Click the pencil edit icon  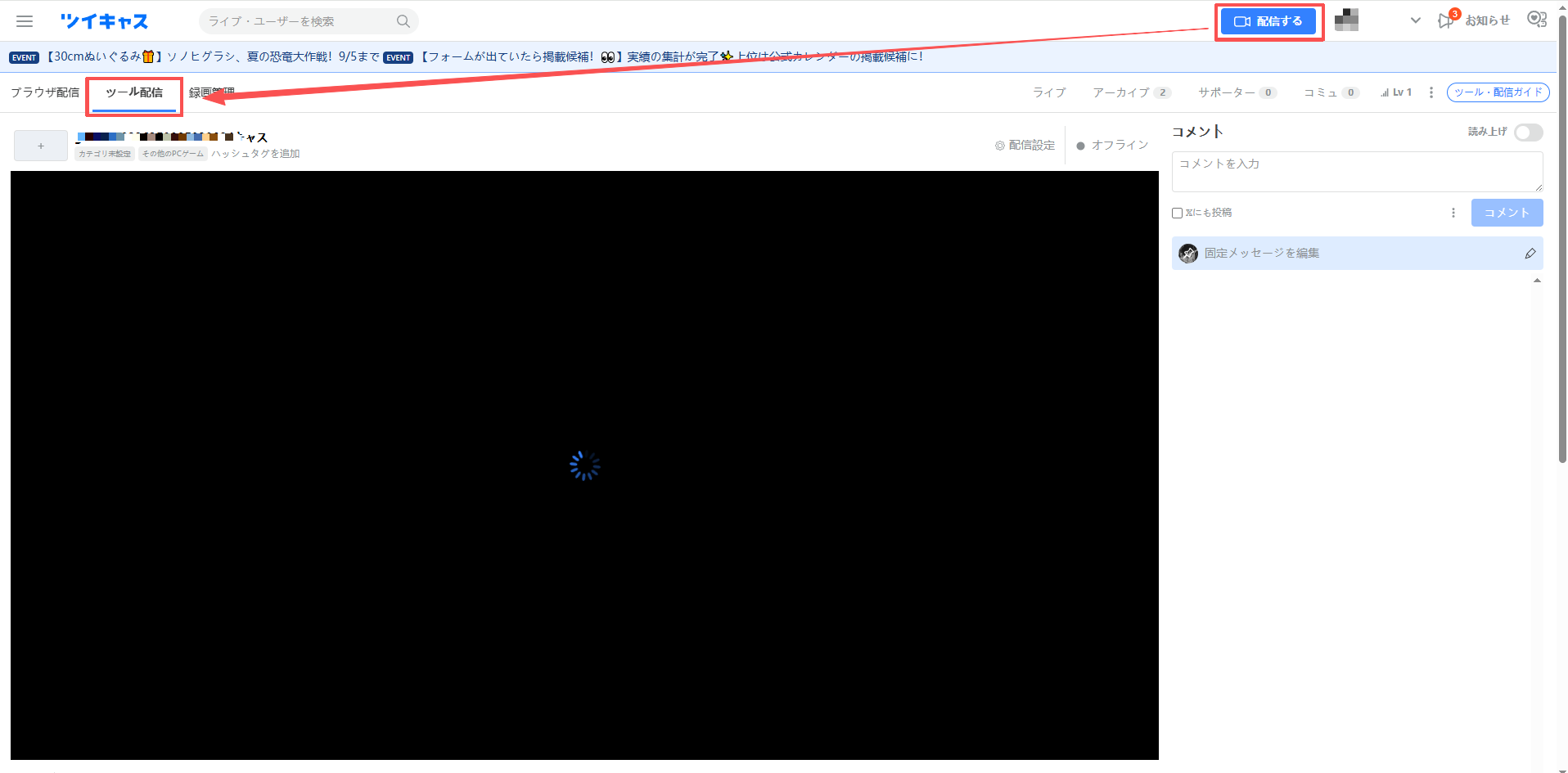tap(1530, 254)
